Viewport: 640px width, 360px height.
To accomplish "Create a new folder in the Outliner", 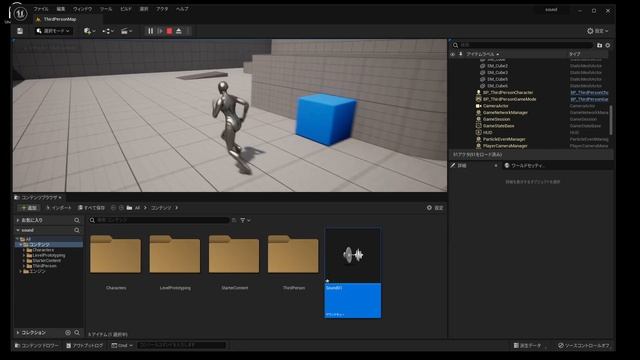I will (x=599, y=45).
